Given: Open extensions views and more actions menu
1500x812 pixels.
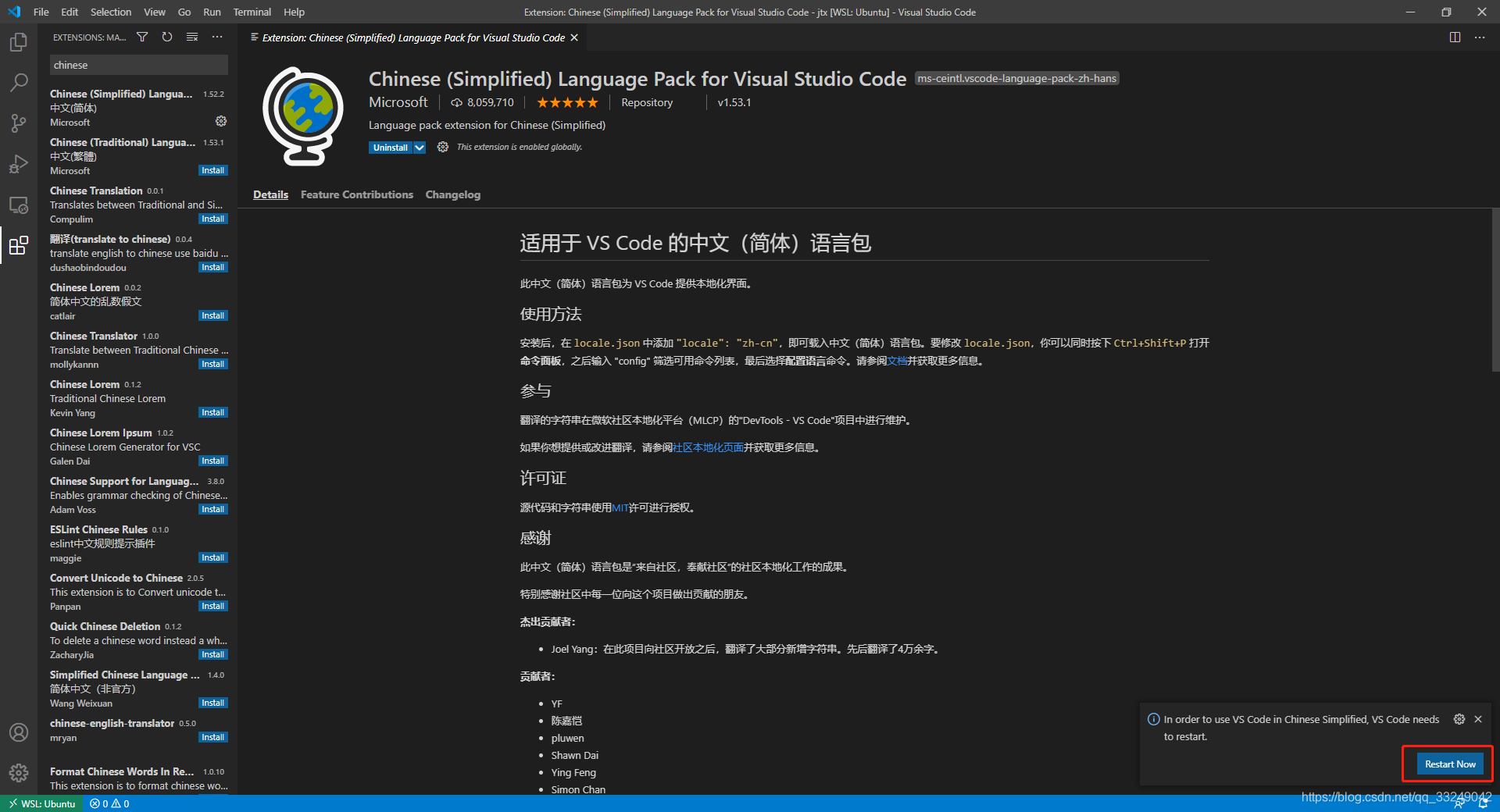Looking at the screenshot, I should pyautogui.click(x=217, y=37).
